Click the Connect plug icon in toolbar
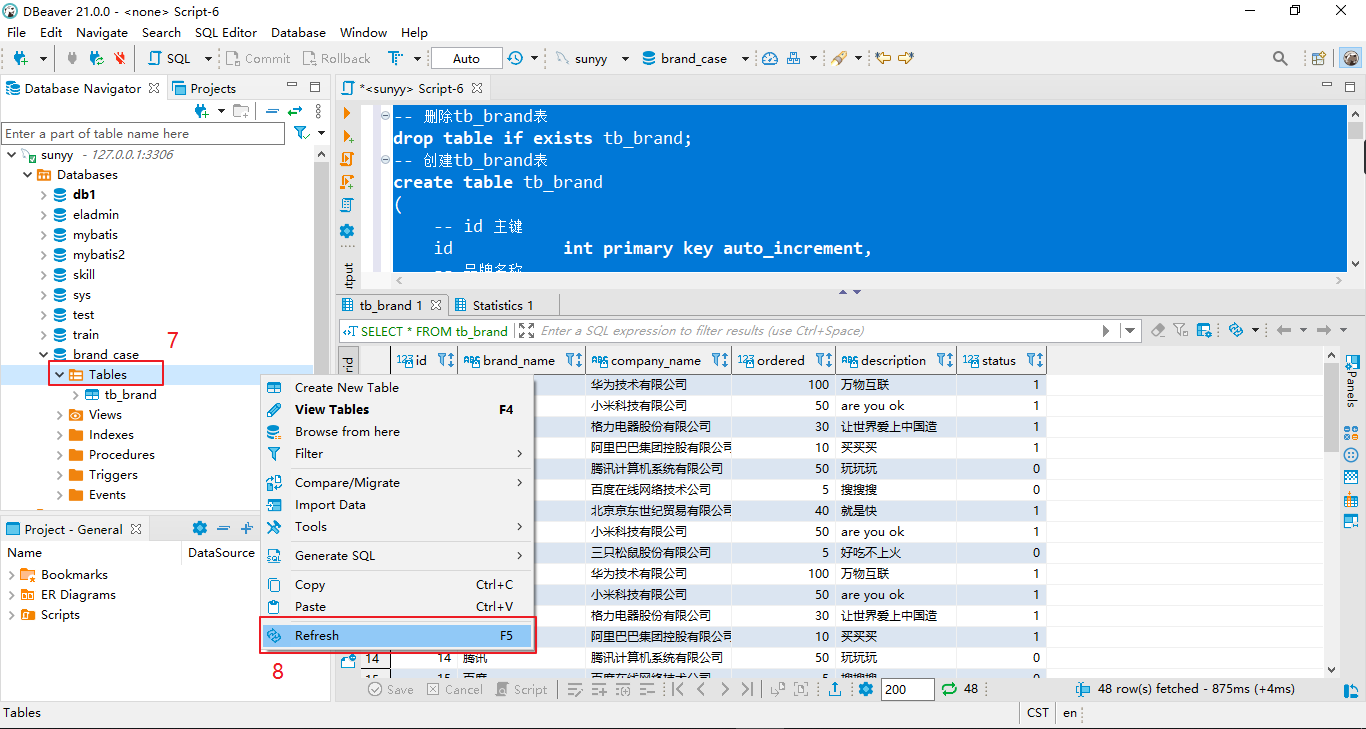The width and height of the screenshot is (1366, 729). 72,59
